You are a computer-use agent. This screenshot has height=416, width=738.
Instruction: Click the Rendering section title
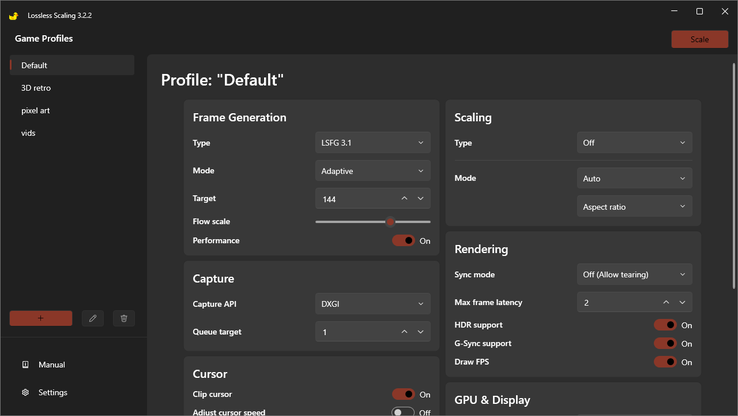pyautogui.click(x=481, y=249)
